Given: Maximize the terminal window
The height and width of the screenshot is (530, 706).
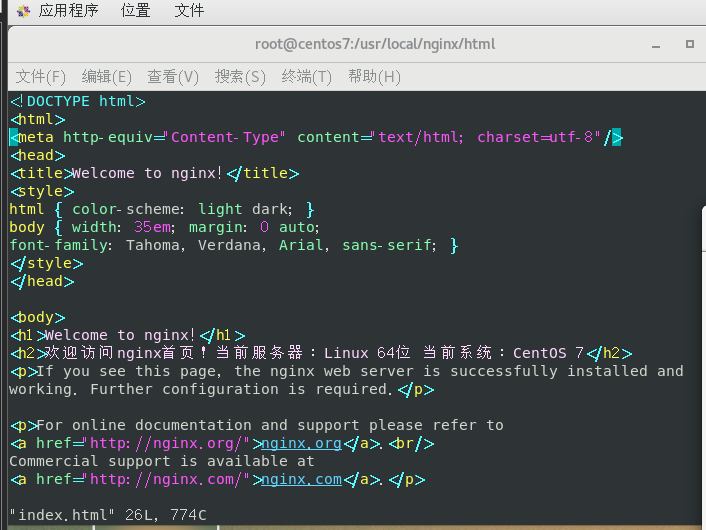Looking at the screenshot, I should 689,44.
